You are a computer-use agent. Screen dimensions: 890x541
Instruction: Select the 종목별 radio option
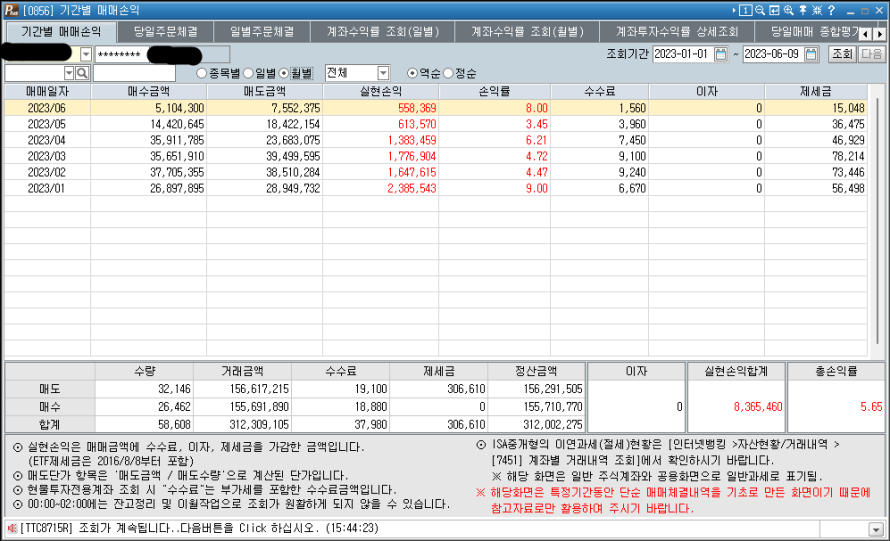click(202, 73)
